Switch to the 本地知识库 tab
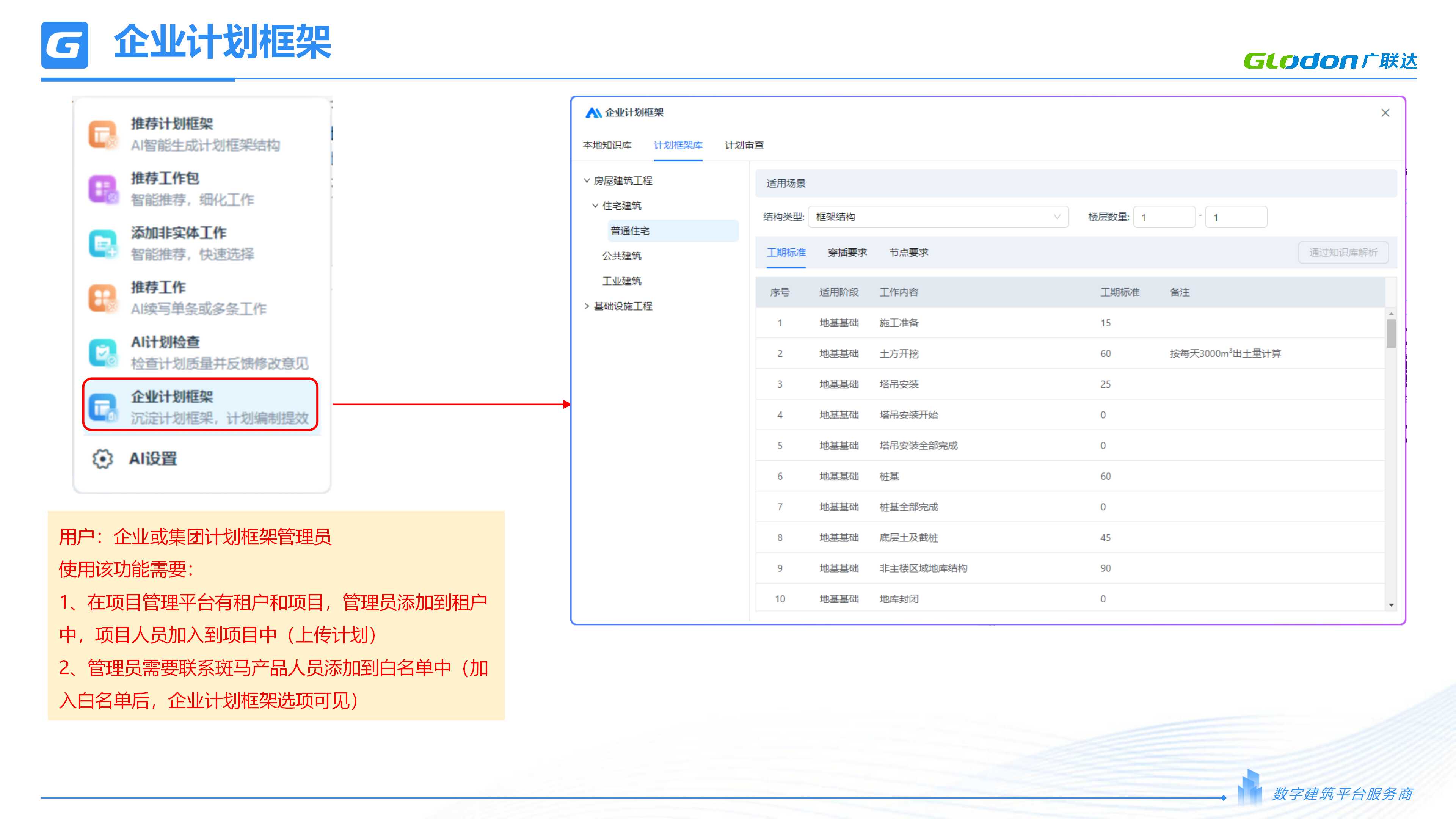The height and width of the screenshot is (819, 1456). point(607,145)
